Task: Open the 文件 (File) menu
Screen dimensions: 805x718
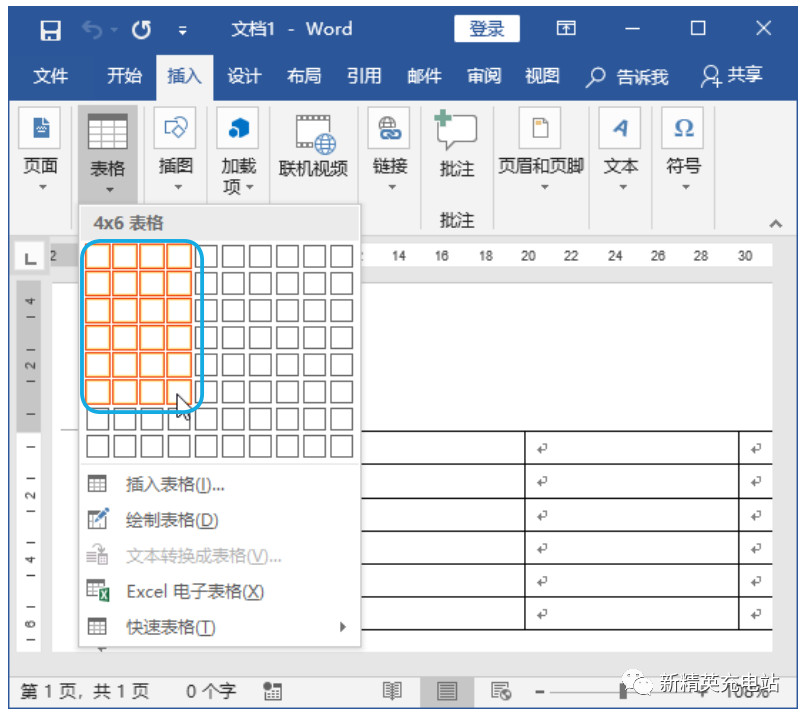Action: (51, 76)
